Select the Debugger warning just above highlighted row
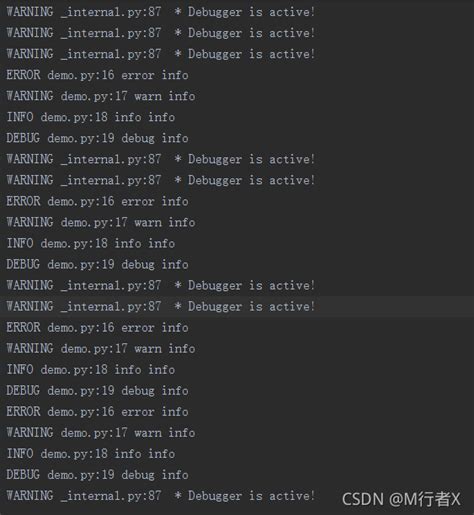 click(161, 285)
